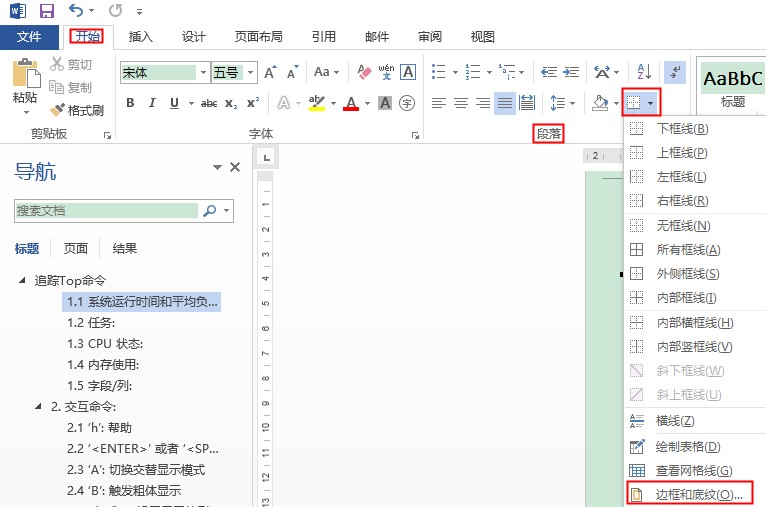Image resolution: width=766 pixels, height=507 pixels.
Task: Open the 文件 tab
Action: 29,37
